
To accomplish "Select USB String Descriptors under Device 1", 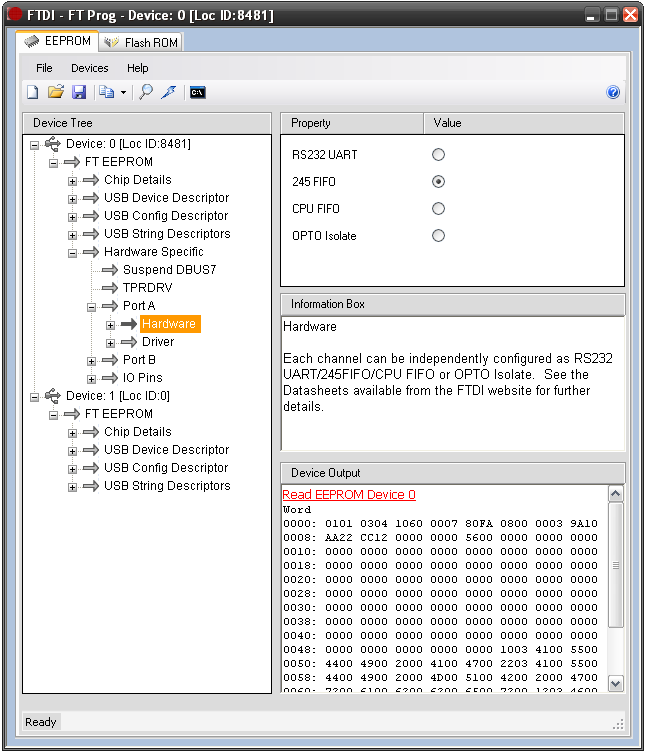I will coord(167,486).
